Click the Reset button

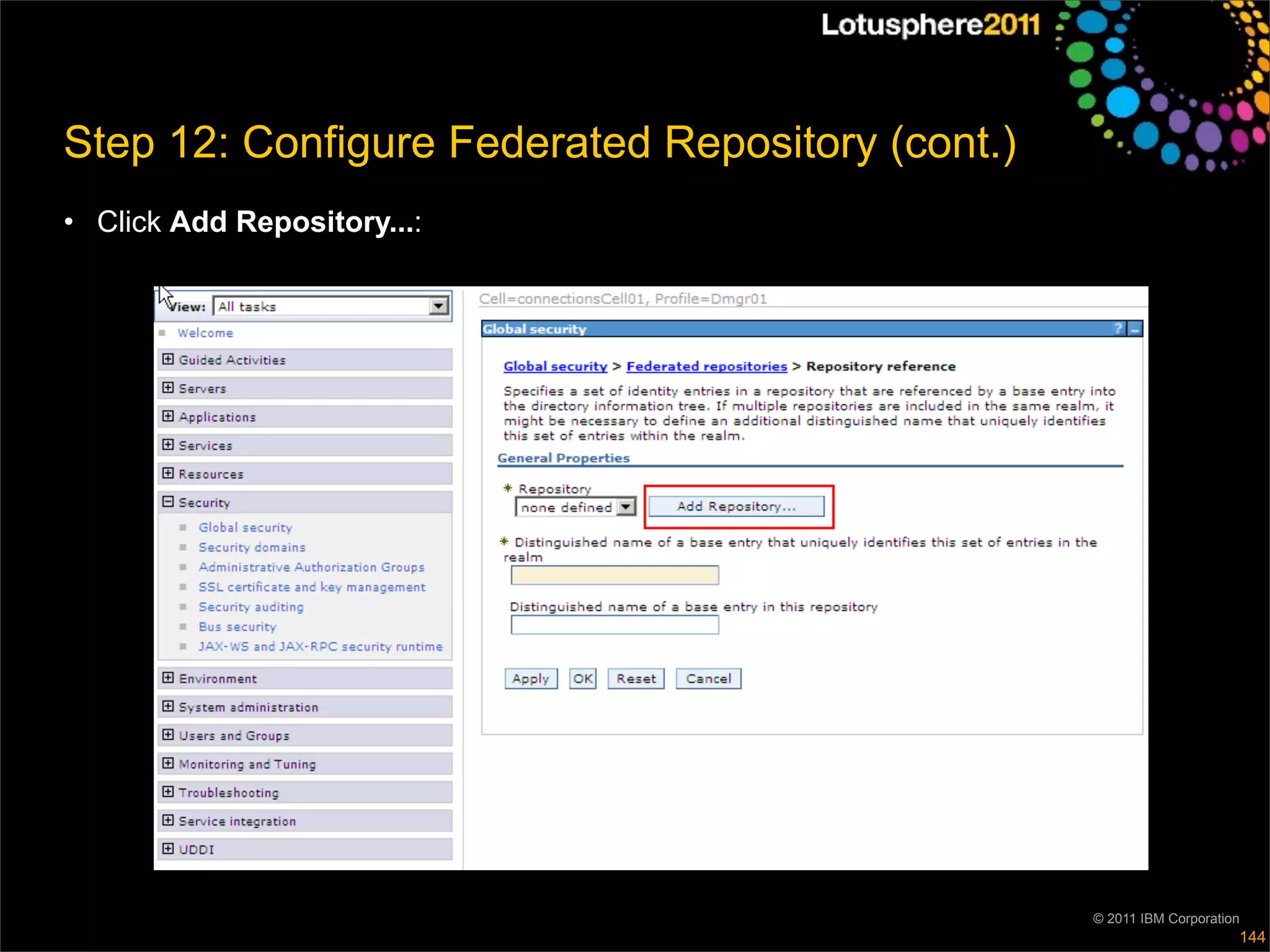tap(636, 679)
